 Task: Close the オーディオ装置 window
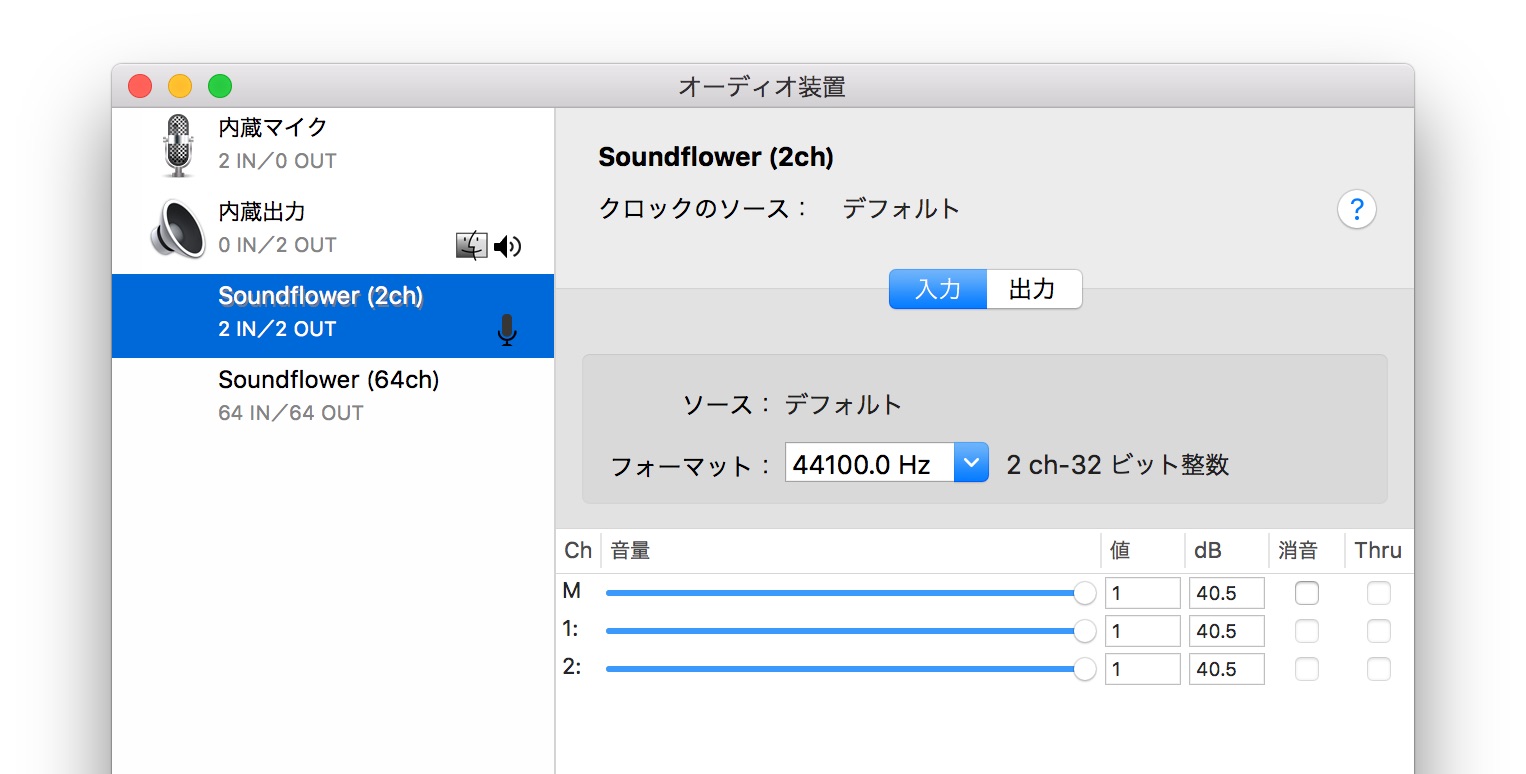click(x=140, y=86)
